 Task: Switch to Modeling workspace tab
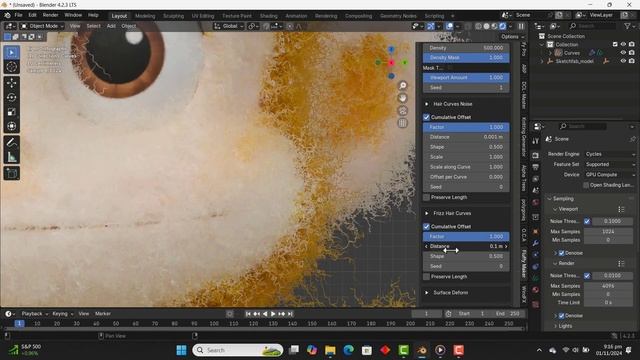point(145,16)
